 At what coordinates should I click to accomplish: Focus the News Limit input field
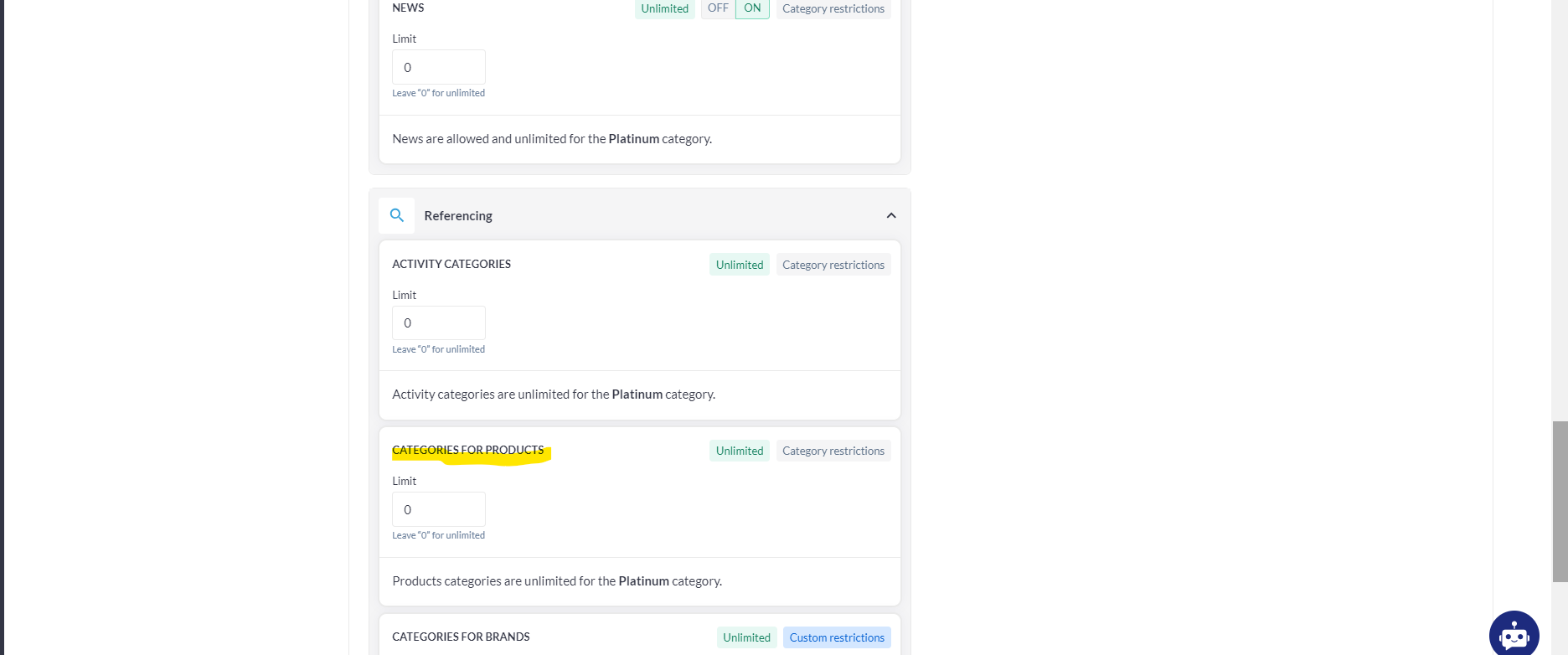click(439, 67)
